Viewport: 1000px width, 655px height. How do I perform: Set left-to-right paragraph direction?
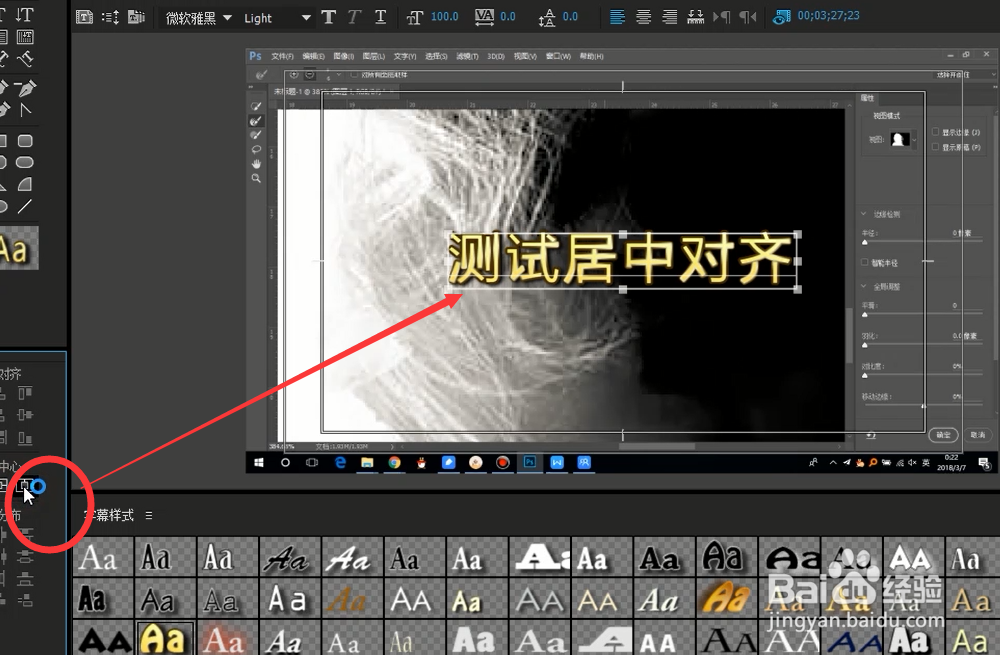pyautogui.click(x=721, y=17)
